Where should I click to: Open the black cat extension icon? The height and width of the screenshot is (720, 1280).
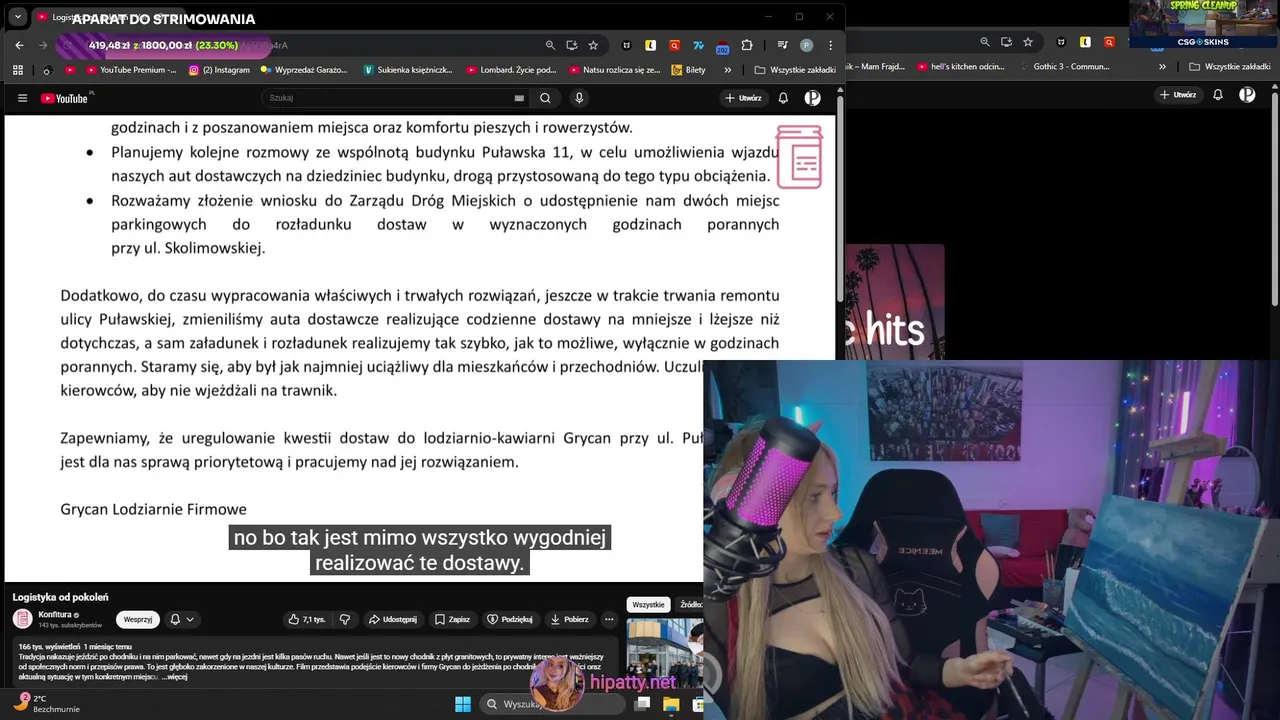[627, 45]
